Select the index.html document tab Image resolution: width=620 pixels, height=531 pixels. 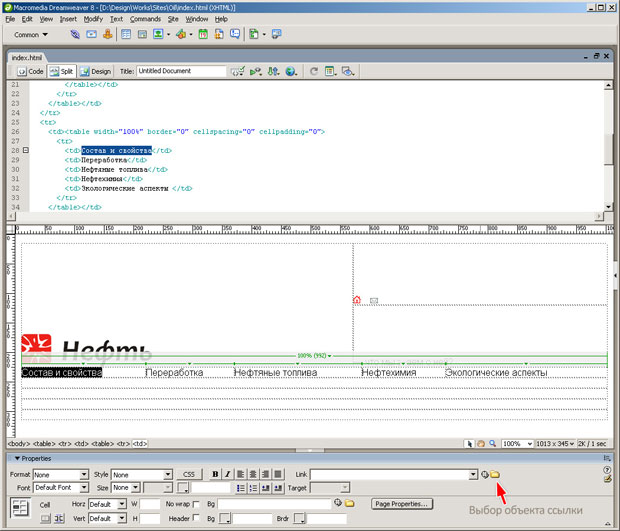28,57
